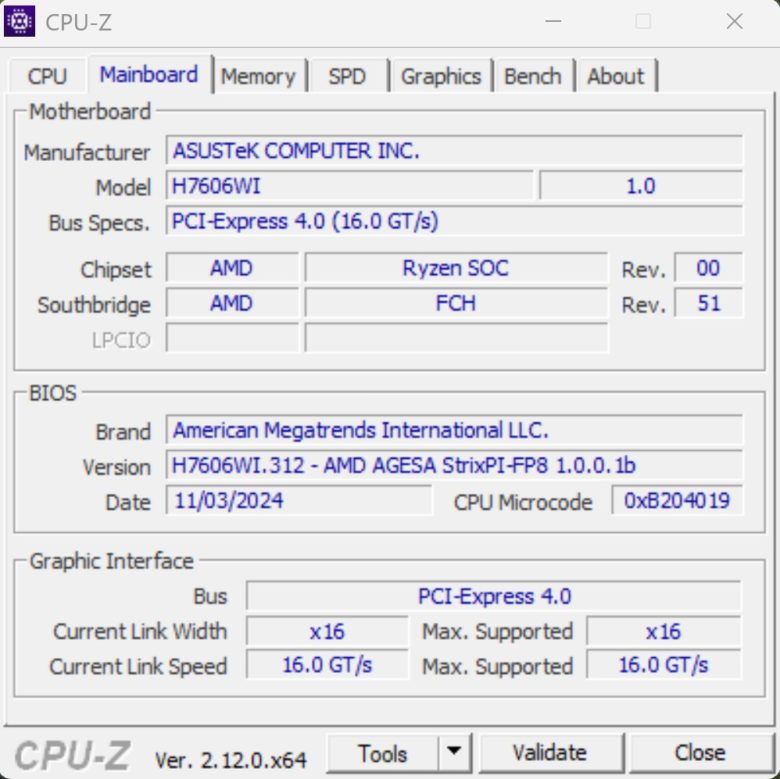
Task: Click the Southbridge FCH field
Action: point(456,303)
